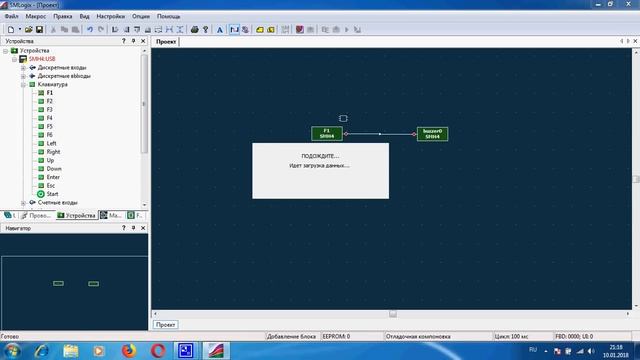Click the Paste toolbar icon
Screen dimensions: 640x360
[75, 29]
